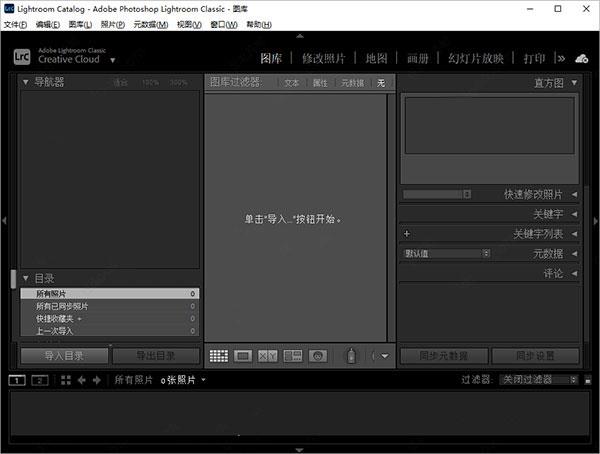Viewport: 600px width, 454px height.
Task: Select 无 in library filter bar
Action: (381, 83)
